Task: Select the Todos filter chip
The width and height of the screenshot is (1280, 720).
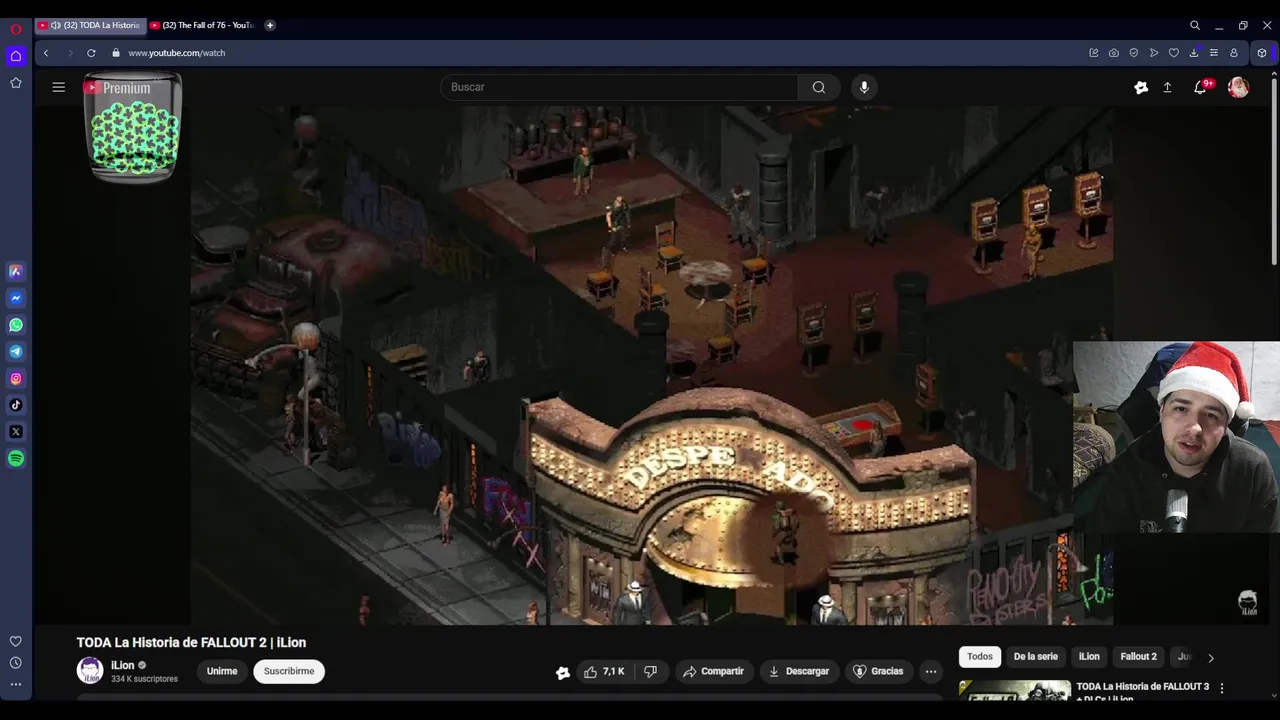Action: (980, 657)
